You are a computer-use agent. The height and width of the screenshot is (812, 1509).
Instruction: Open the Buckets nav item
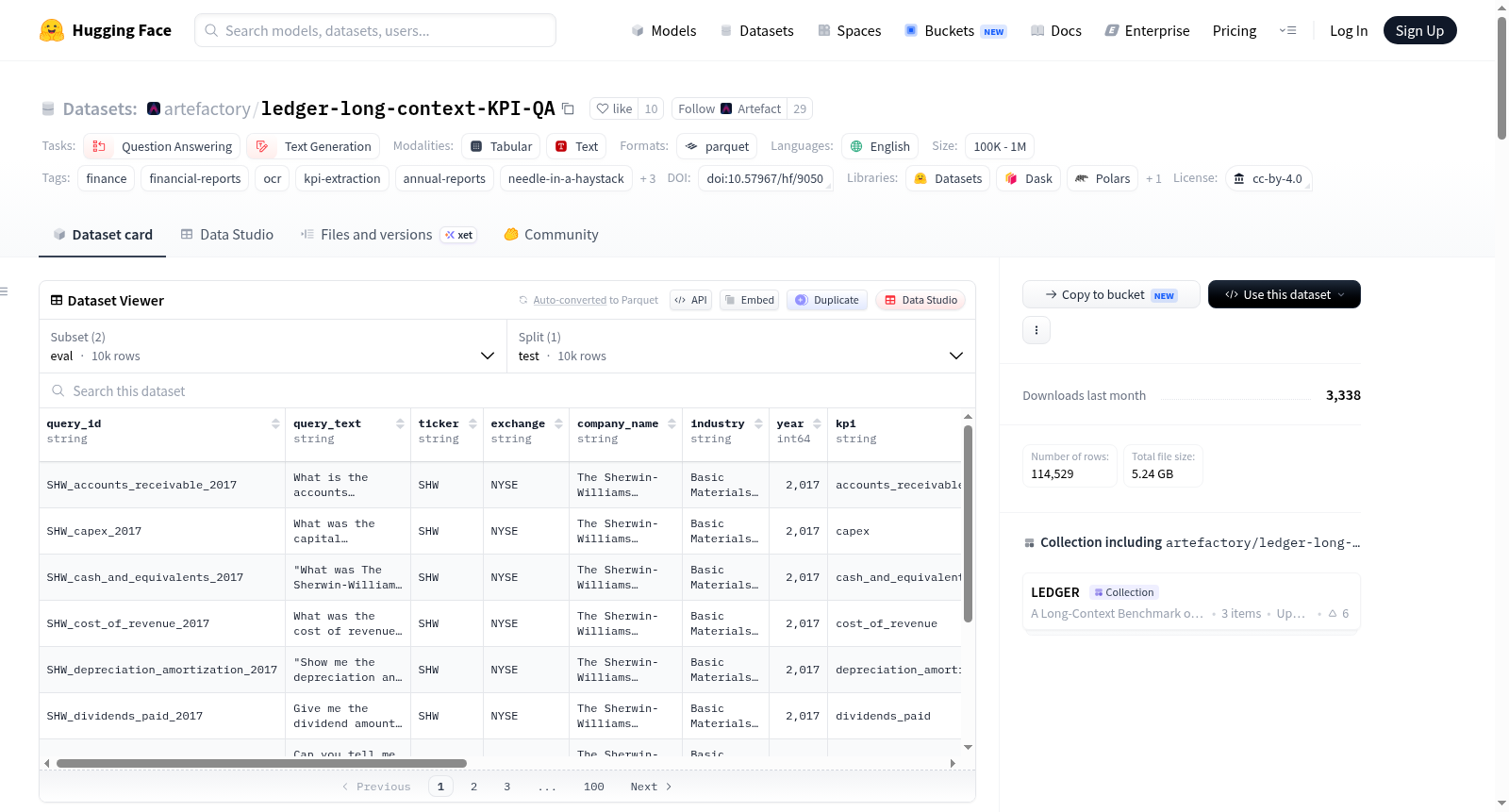pyautogui.click(x=955, y=30)
